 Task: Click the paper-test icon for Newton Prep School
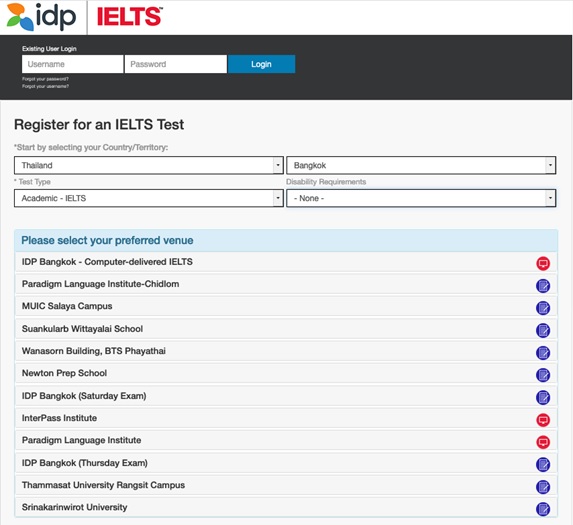tap(543, 375)
